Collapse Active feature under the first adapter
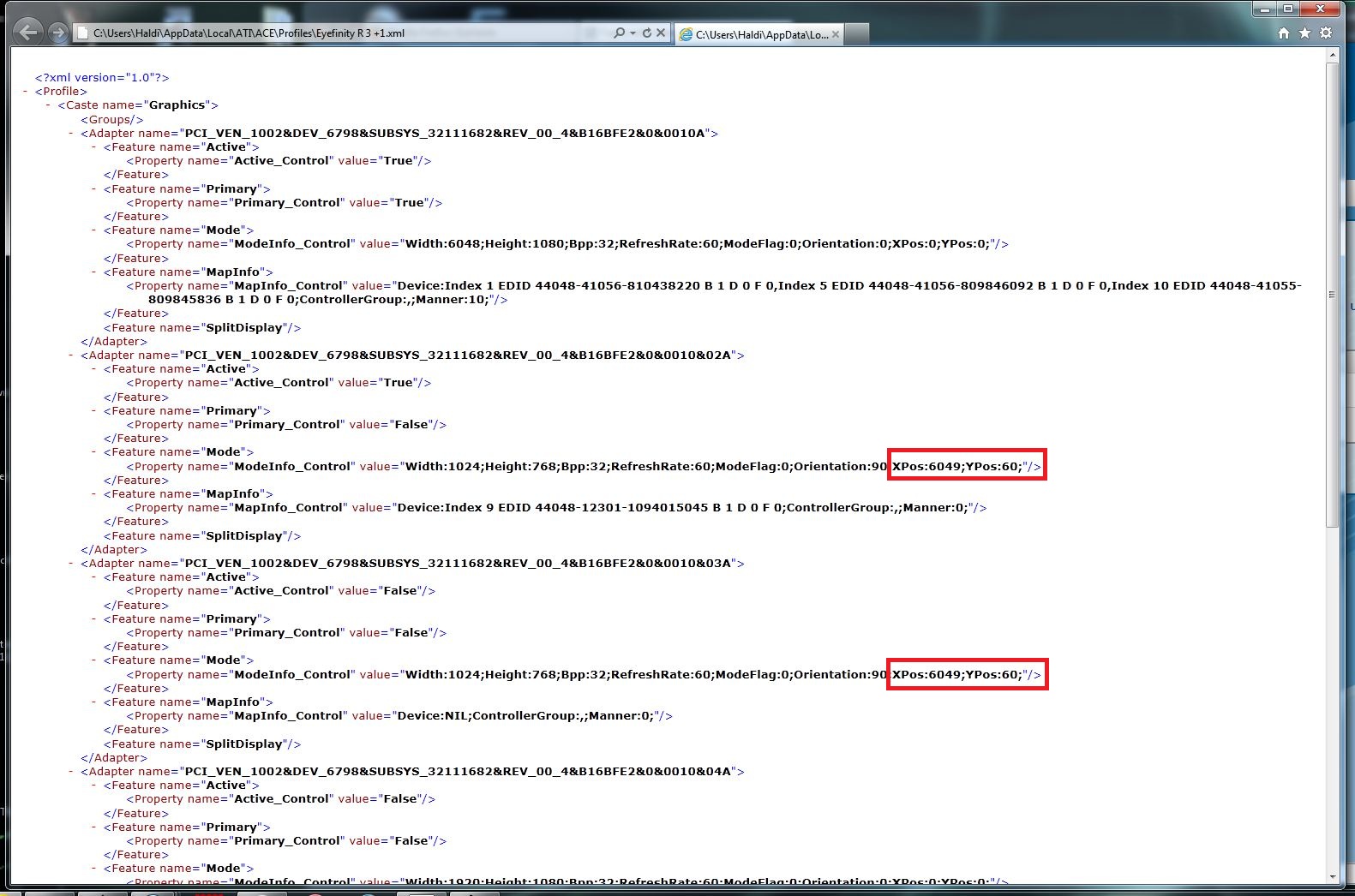1355x896 pixels. pos(94,146)
